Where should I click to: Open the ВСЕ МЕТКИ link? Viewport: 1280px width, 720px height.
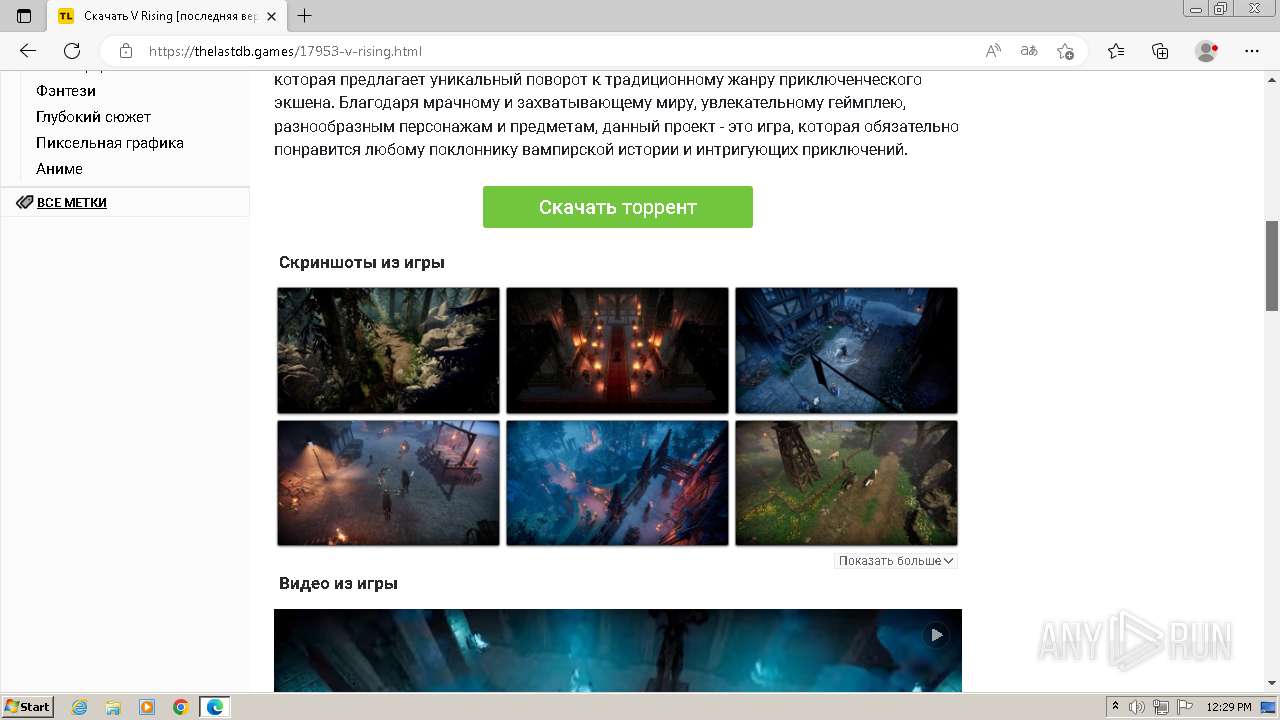point(72,202)
